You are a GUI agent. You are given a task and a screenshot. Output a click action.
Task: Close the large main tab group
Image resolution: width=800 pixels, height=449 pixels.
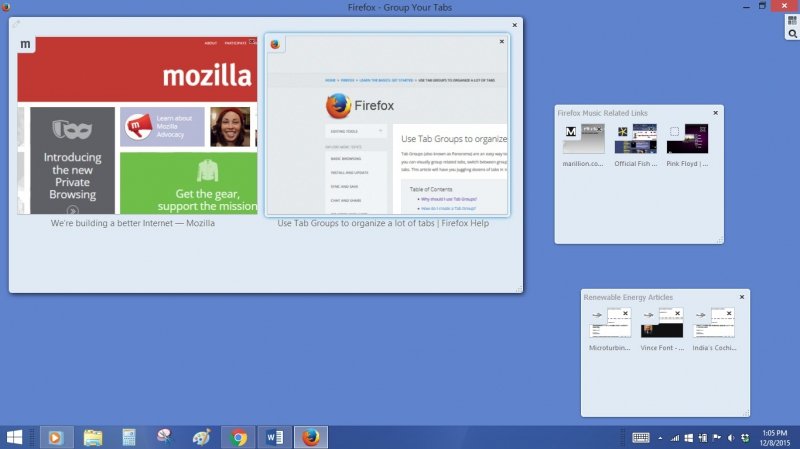(514, 25)
